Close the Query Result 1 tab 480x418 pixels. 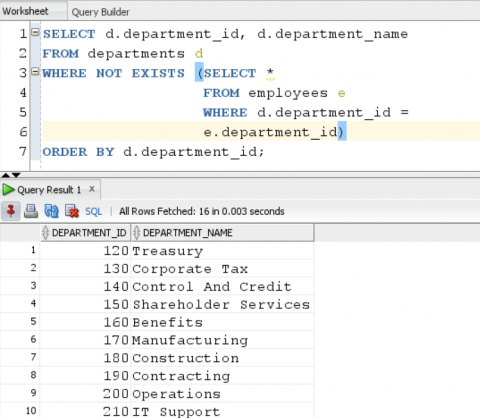92,189
